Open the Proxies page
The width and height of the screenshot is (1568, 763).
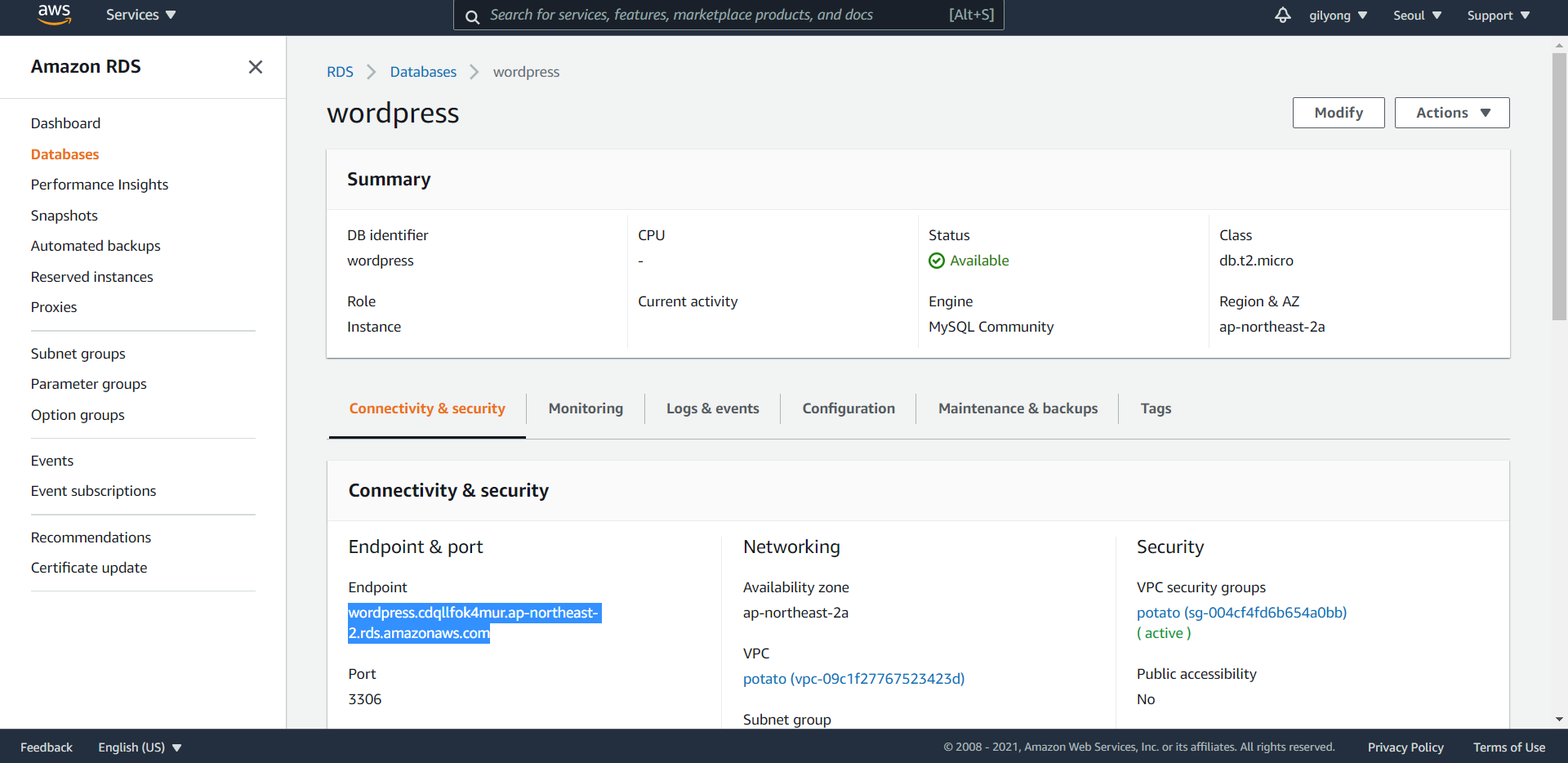tap(54, 307)
